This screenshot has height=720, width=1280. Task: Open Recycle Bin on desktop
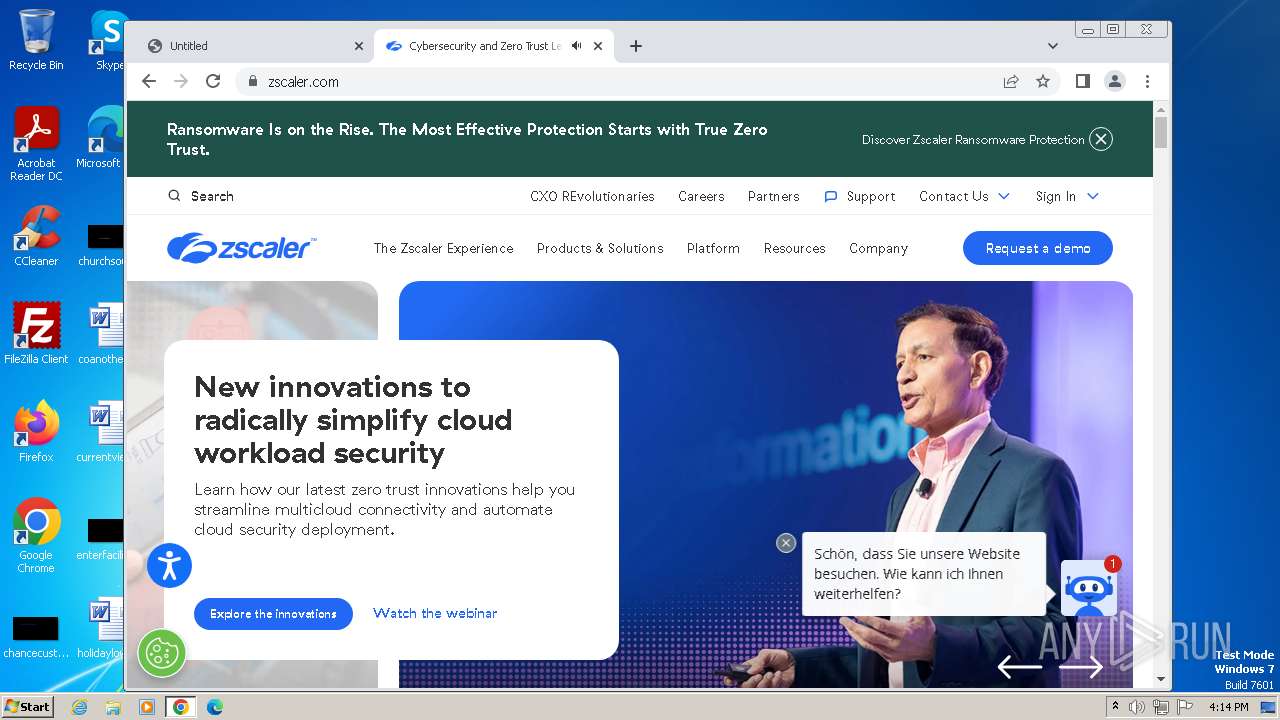point(36,40)
